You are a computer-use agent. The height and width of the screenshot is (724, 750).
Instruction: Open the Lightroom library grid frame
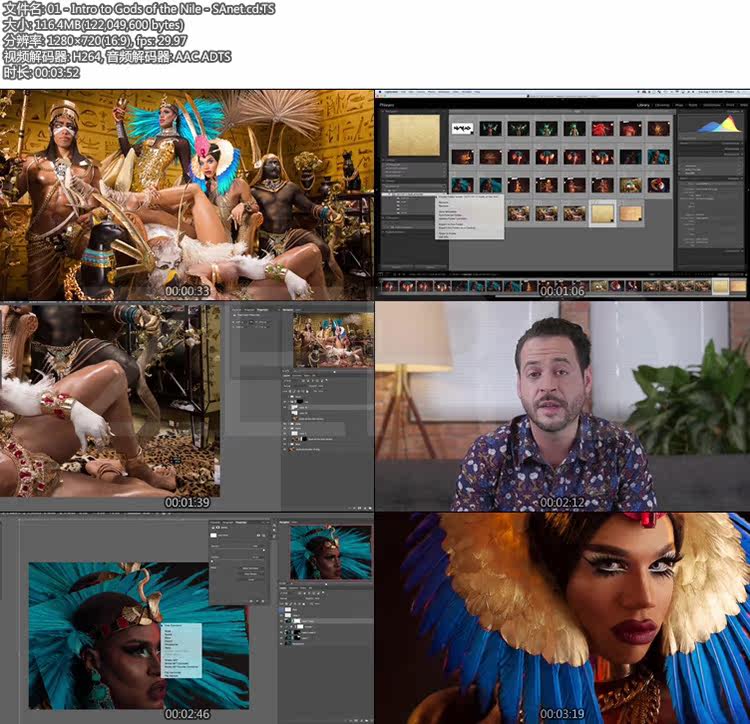(x=562, y=195)
